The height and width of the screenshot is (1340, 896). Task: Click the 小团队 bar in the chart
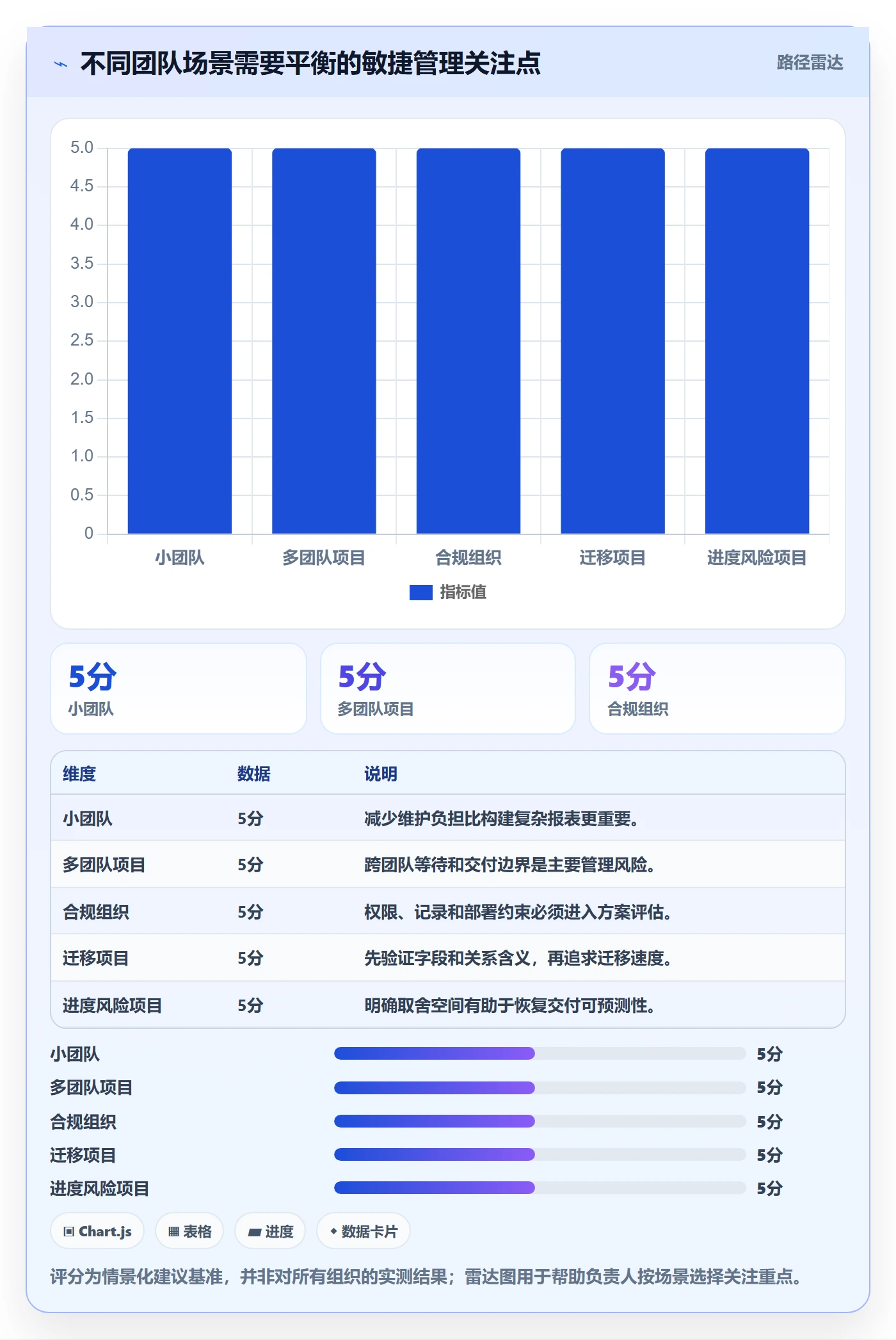[x=180, y=340]
